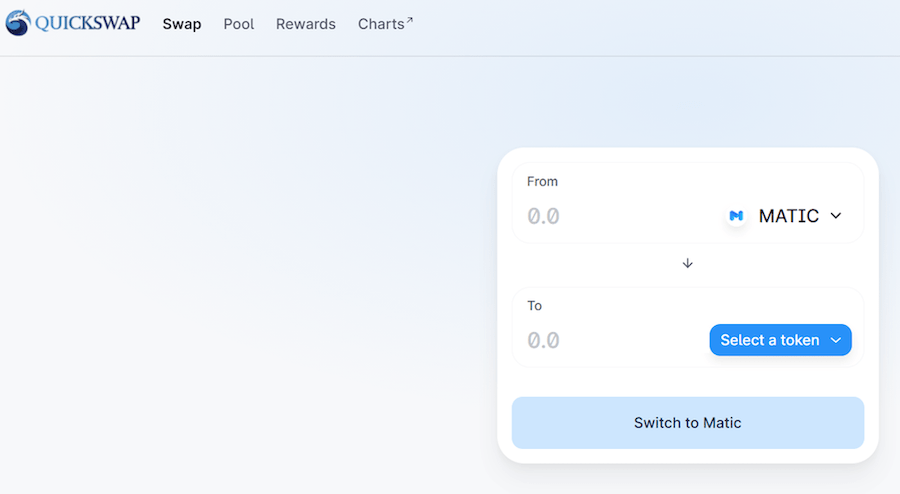This screenshot has width=900, height=494.
Task: Click the external-link arrow beside Charts
Action: pyautogui.click(x=409, y=19)
